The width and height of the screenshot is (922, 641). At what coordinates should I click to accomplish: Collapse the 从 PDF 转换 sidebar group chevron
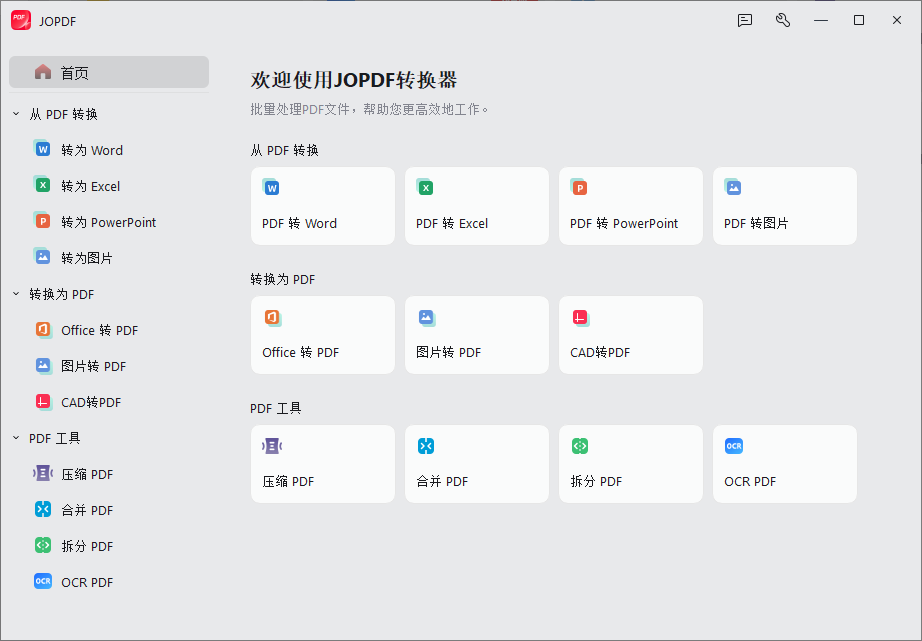tap(16, 114)
